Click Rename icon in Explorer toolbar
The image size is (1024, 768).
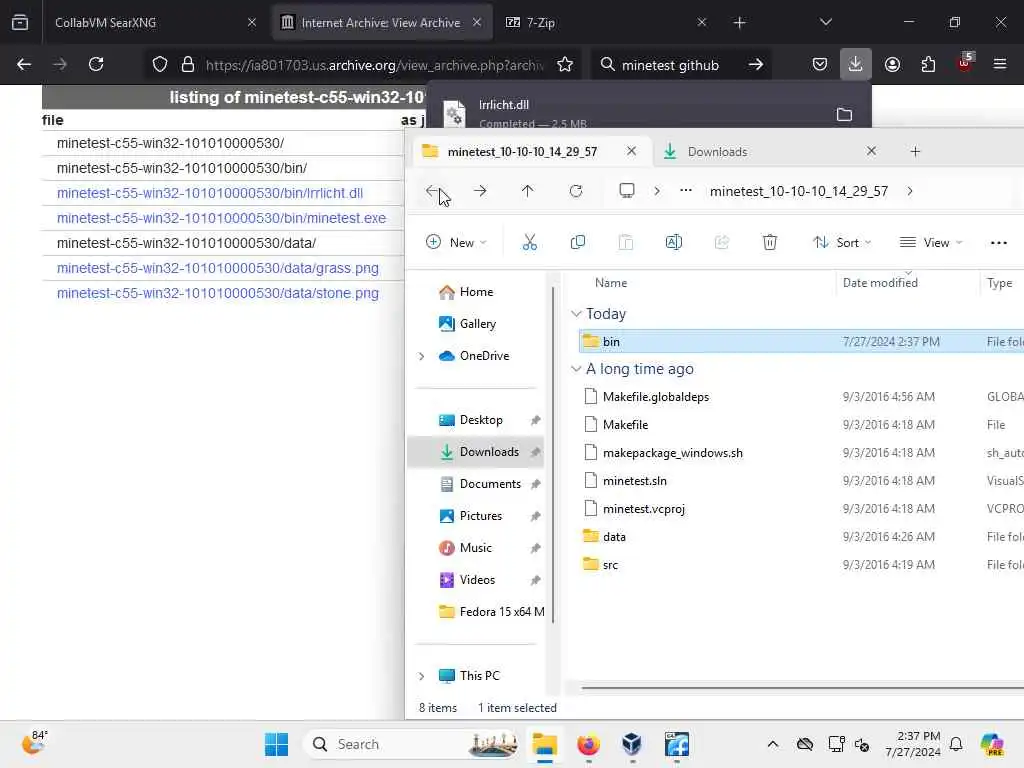(x=674, y=242)
